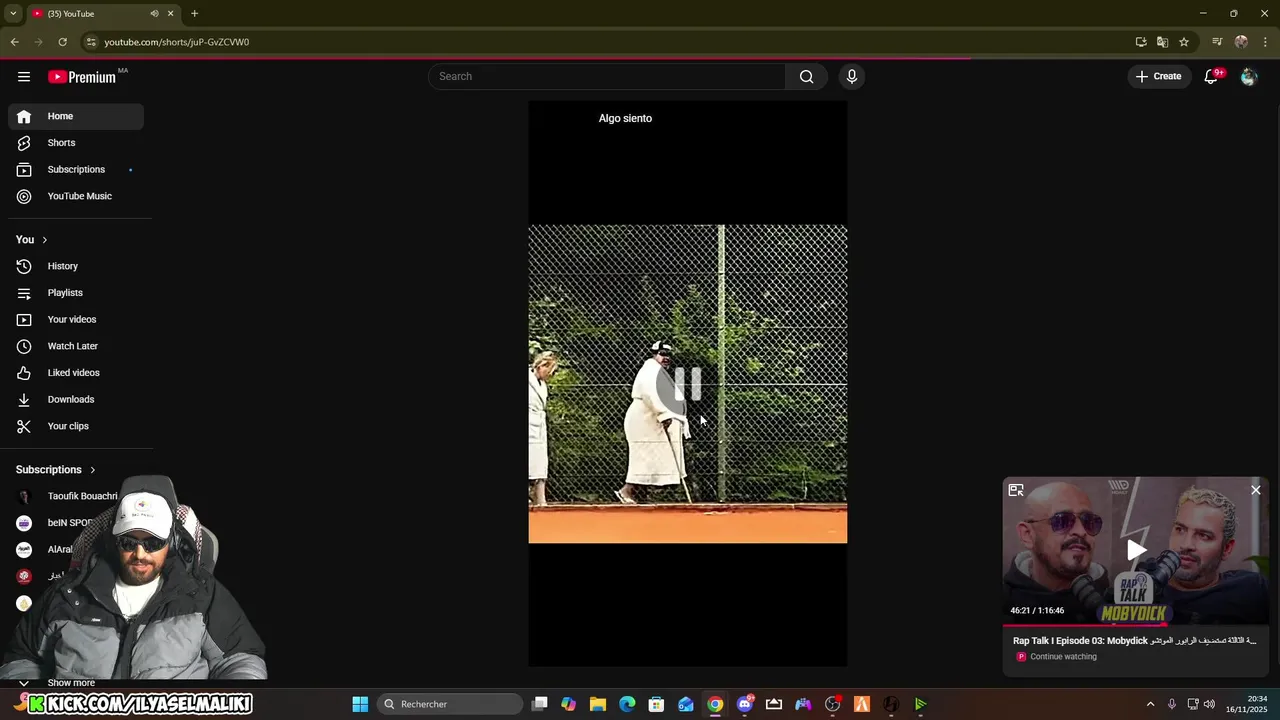Screen dimensions: 1280x720
Task: Click the Algo siento Short title
Action: click(625, 118)
